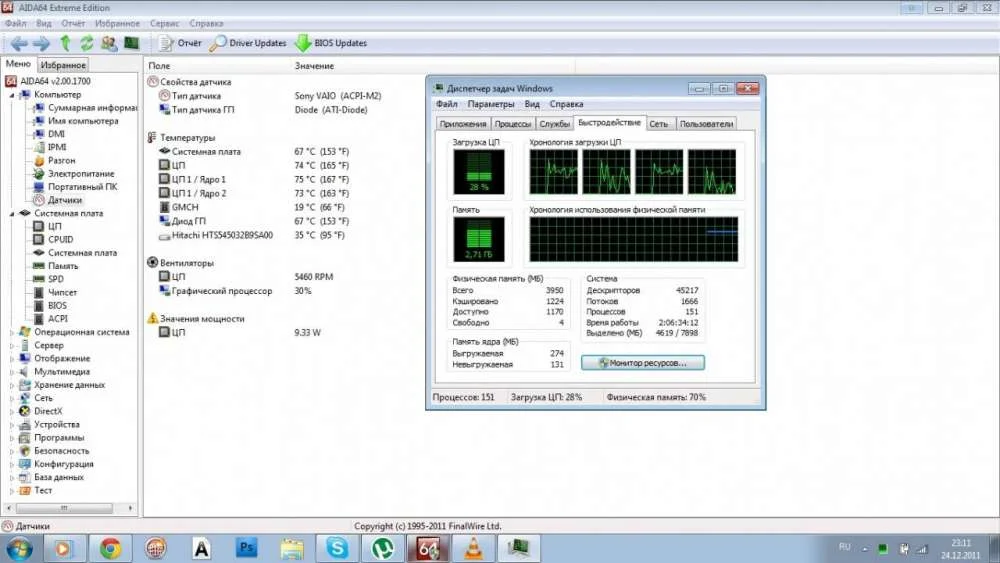This screenshot has width=1000, height=563.
Task: Select Суммарная информация tree item
Action: click(85, 108)
